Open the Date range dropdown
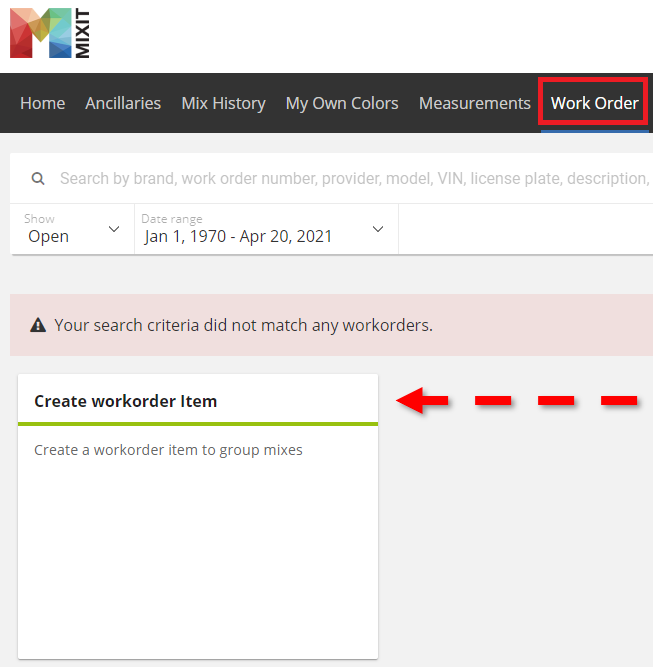 tap(266, 229)
